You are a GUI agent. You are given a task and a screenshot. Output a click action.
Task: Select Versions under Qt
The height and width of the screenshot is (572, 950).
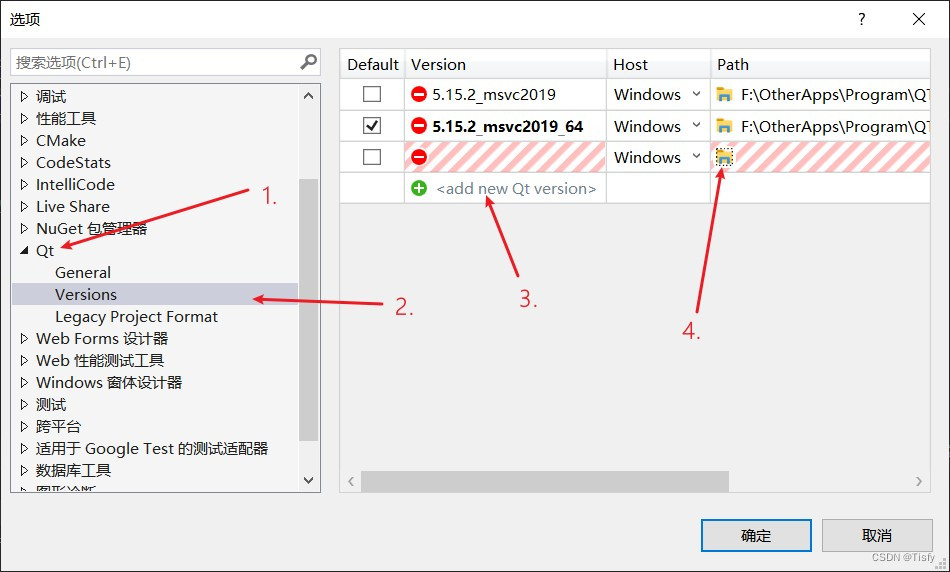[x=86, y=294]
